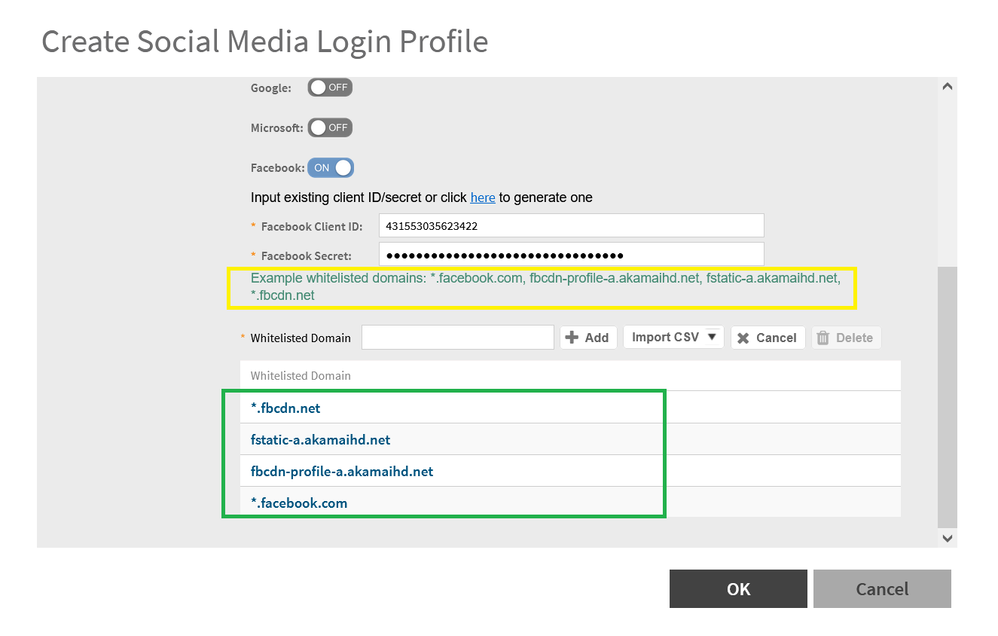Click the vertical scrollbar thumb
This screenshot has width=998, height=636.
pyautogui.click(x=947, y=396)
